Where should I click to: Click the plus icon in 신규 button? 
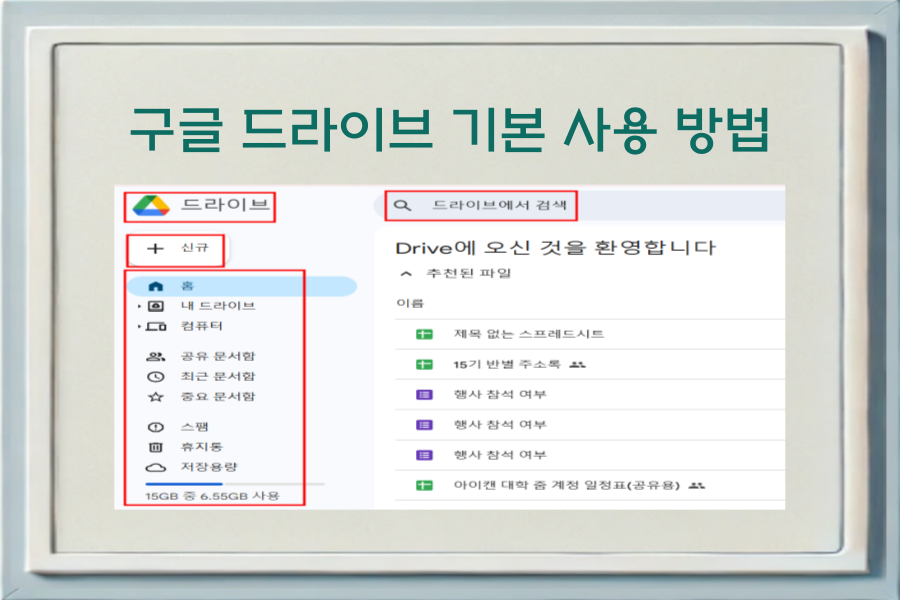click(155, 249)
